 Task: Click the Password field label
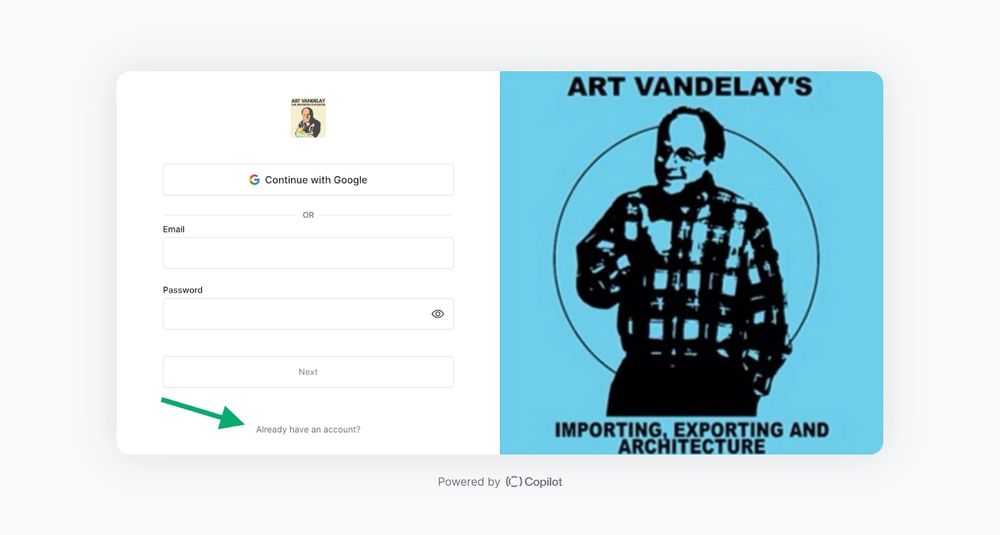[182, 289]
